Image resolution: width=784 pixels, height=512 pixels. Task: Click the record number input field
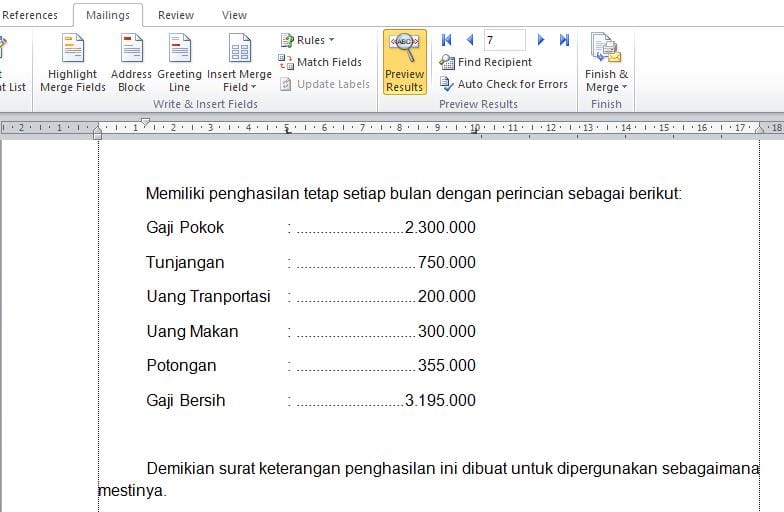tap(504, 40)
